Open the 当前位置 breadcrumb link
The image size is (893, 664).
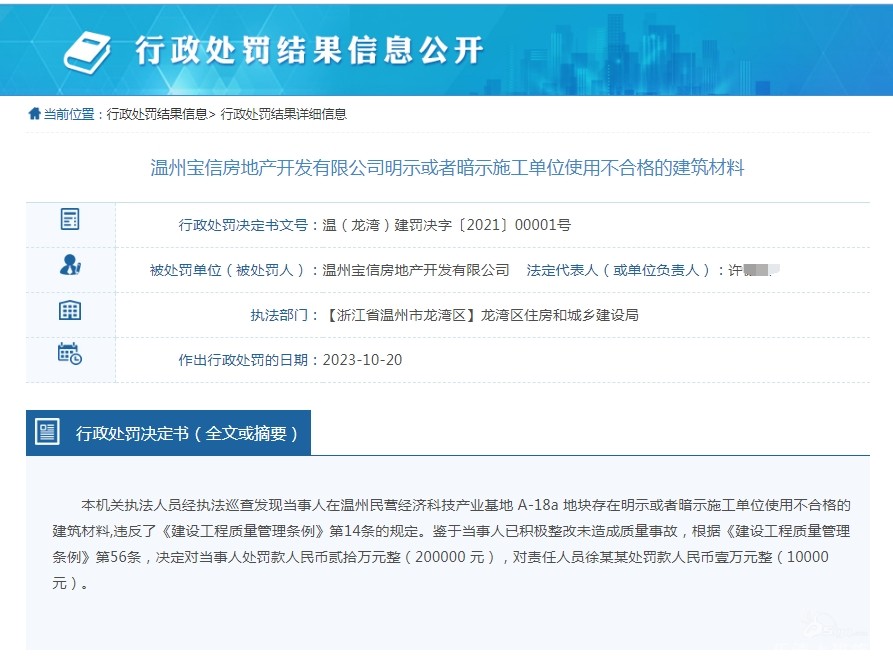coord(69,114)
